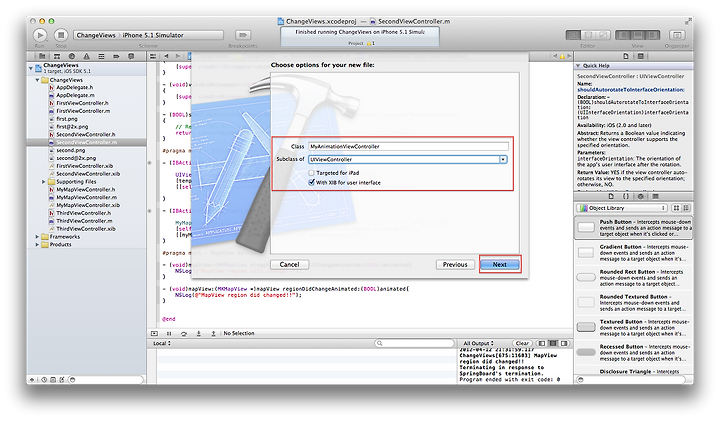Expand the Supporting Files group
The image size is (720, 421).
(x=44, y=182)
